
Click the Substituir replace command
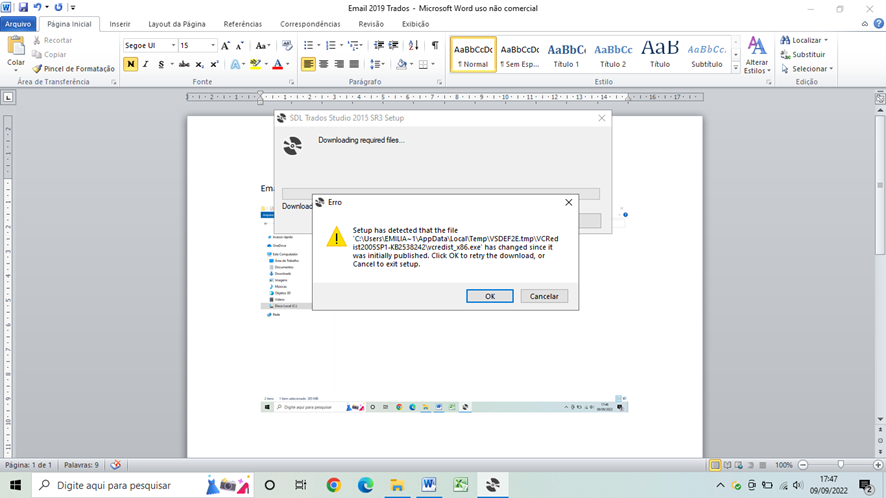(x=803, y=54)
